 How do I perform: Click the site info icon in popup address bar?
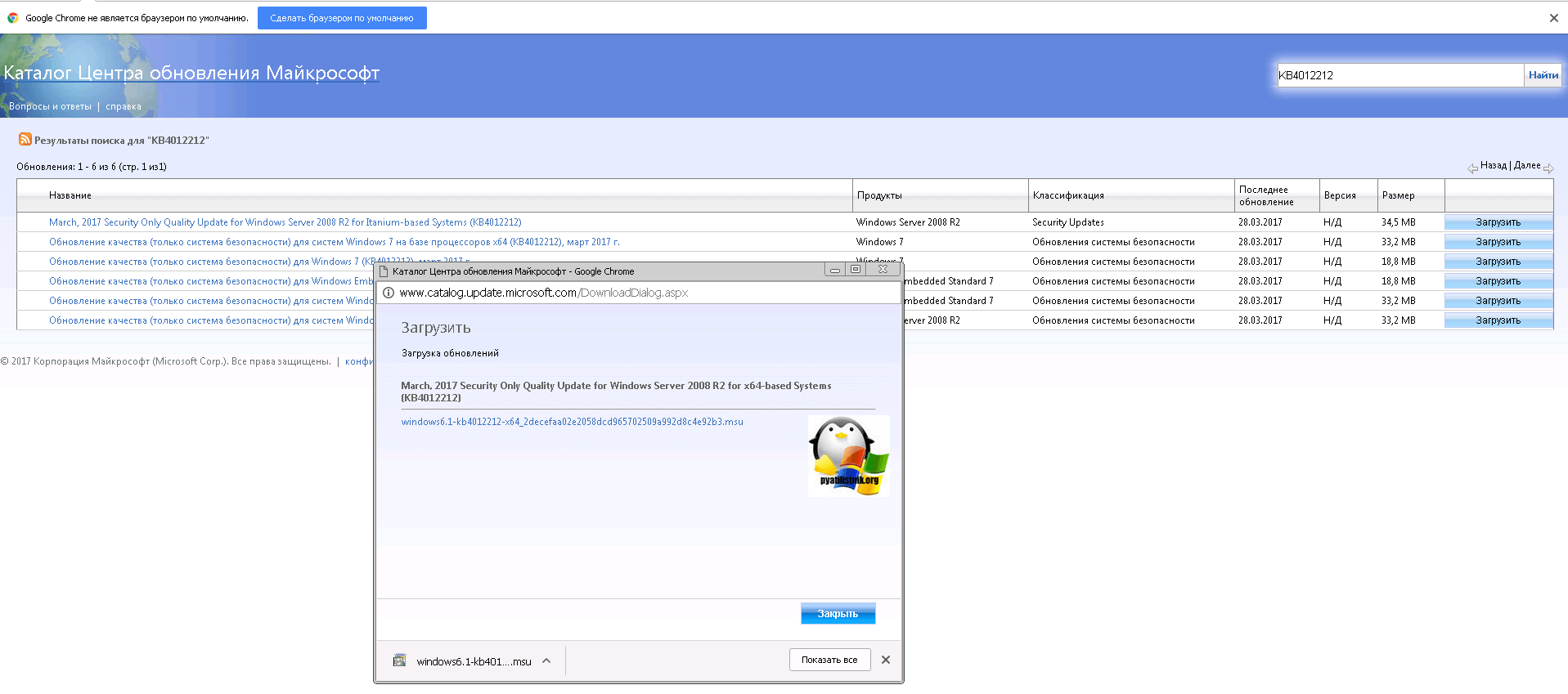pos(389,293)
